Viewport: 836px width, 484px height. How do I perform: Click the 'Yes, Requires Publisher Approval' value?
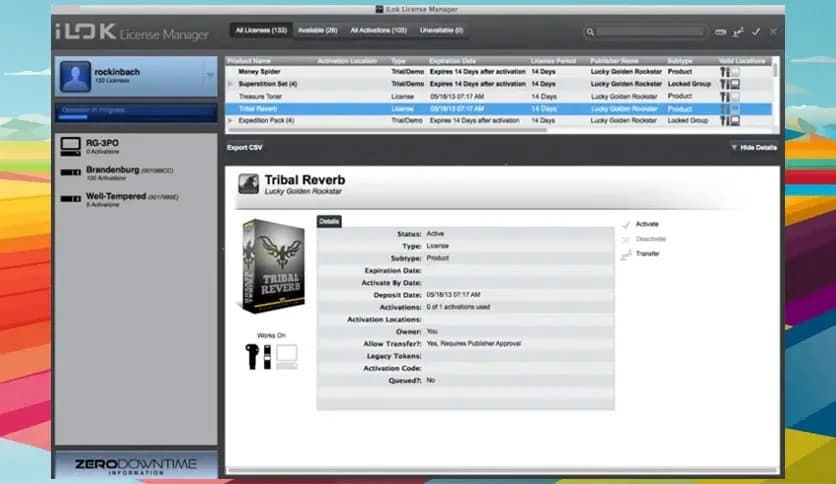474,344
